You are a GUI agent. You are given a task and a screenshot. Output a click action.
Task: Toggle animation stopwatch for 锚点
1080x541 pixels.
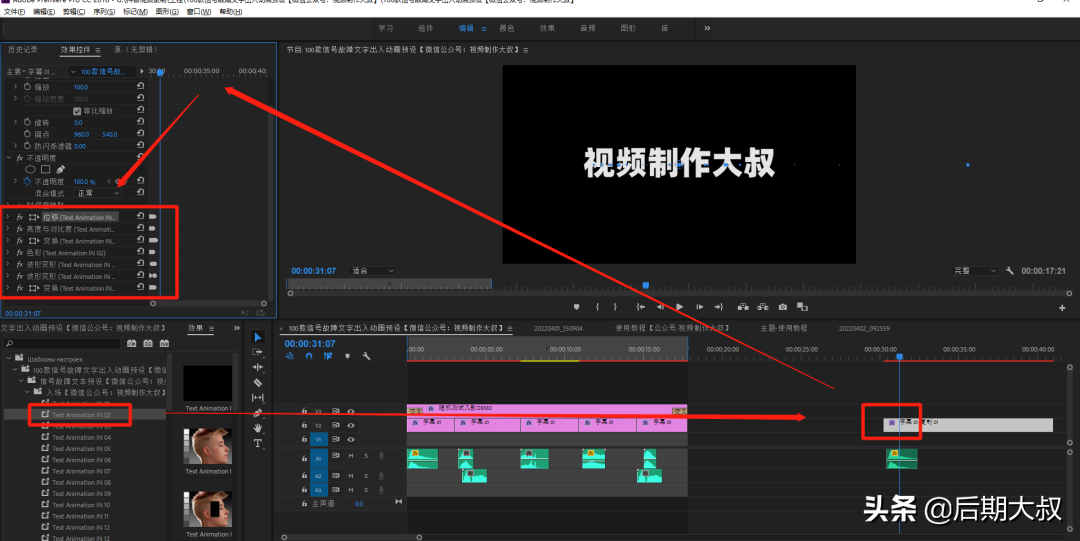tap(28, 134)
